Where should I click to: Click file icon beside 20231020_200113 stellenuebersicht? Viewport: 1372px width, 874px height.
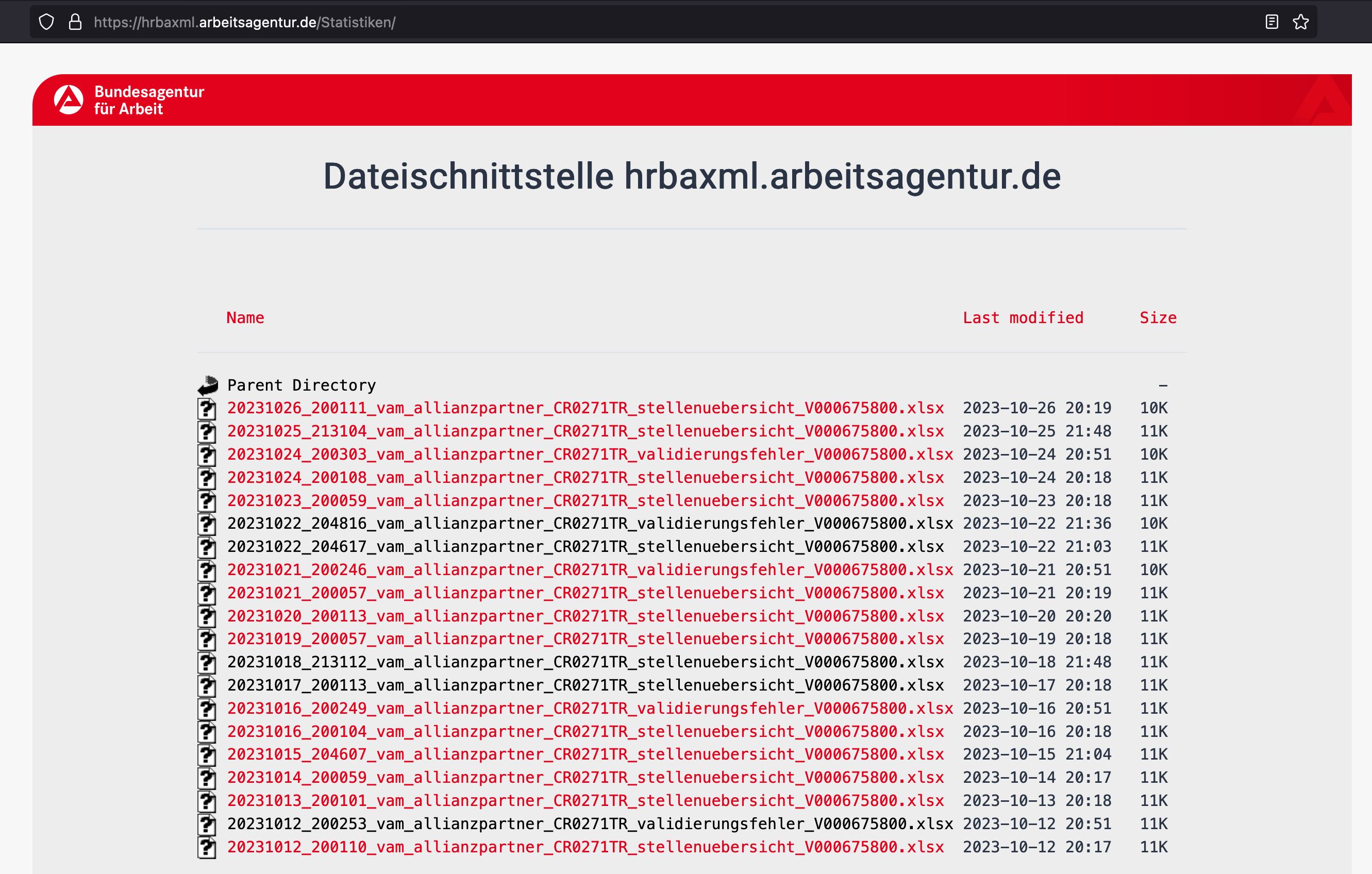207,616
